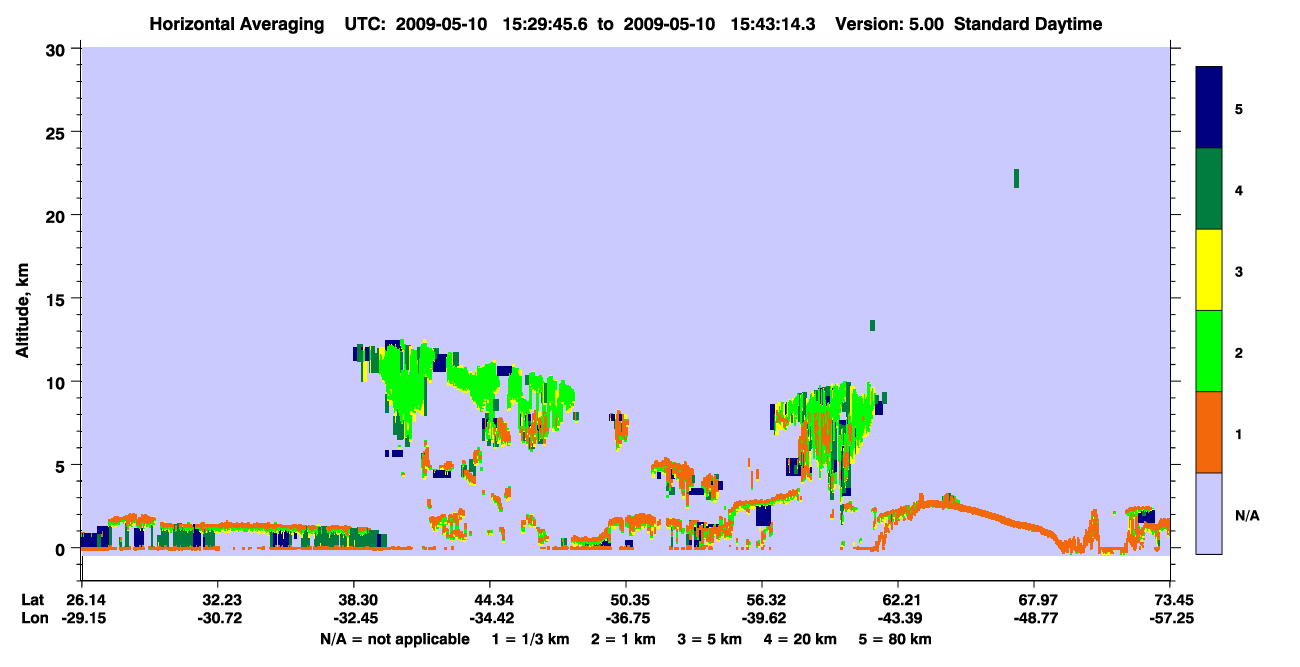Screen dimensions: 1300x667
Task: Click longitude value -29.15
Action: (82, 619)
